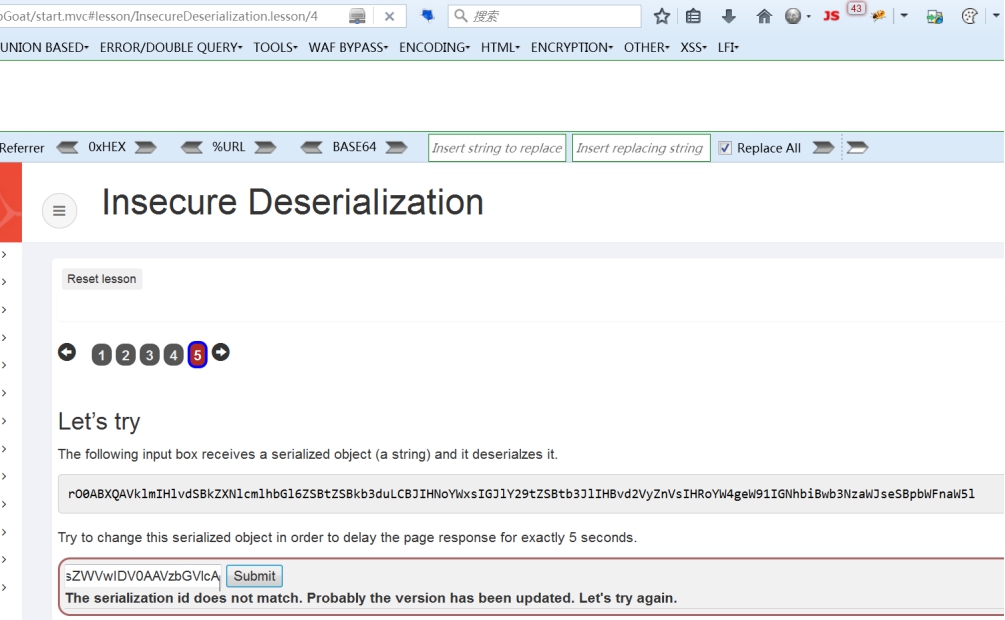Open XSS dropdown menu
This screenshot has height=620, width=1005.
(694, 47)
